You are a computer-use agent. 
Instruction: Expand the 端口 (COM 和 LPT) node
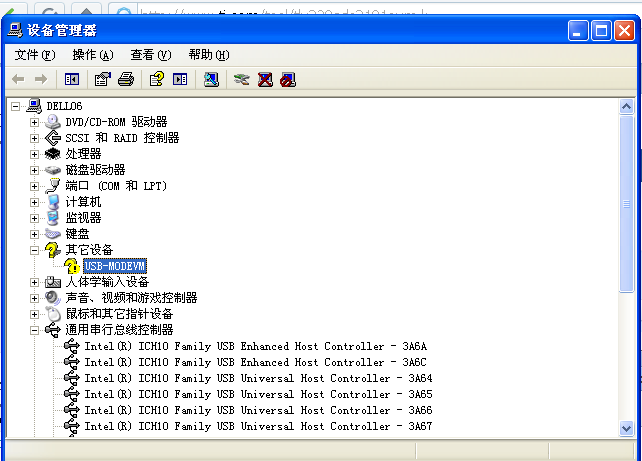pos(34,186)
